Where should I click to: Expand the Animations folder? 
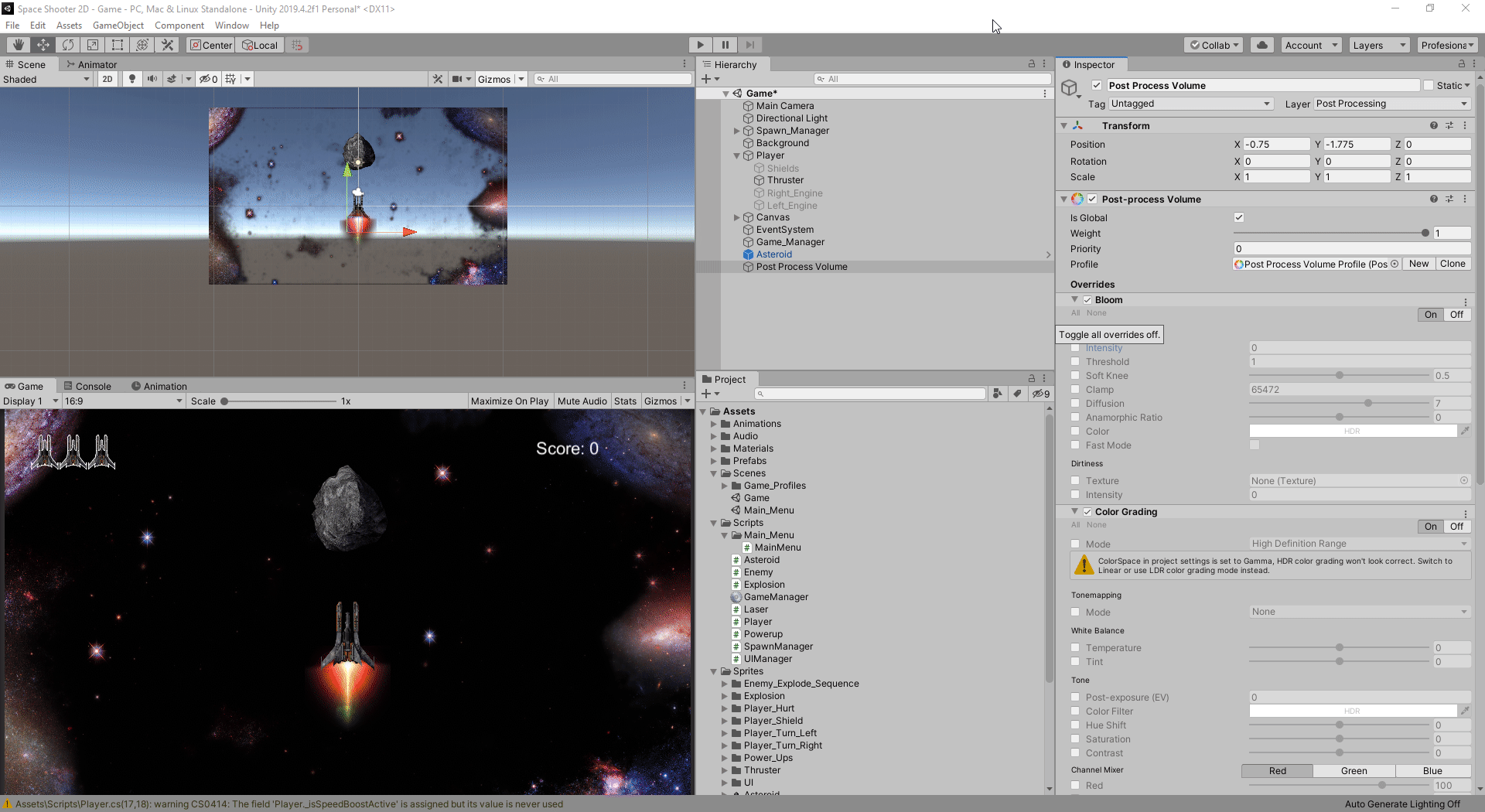click(713, 424)
